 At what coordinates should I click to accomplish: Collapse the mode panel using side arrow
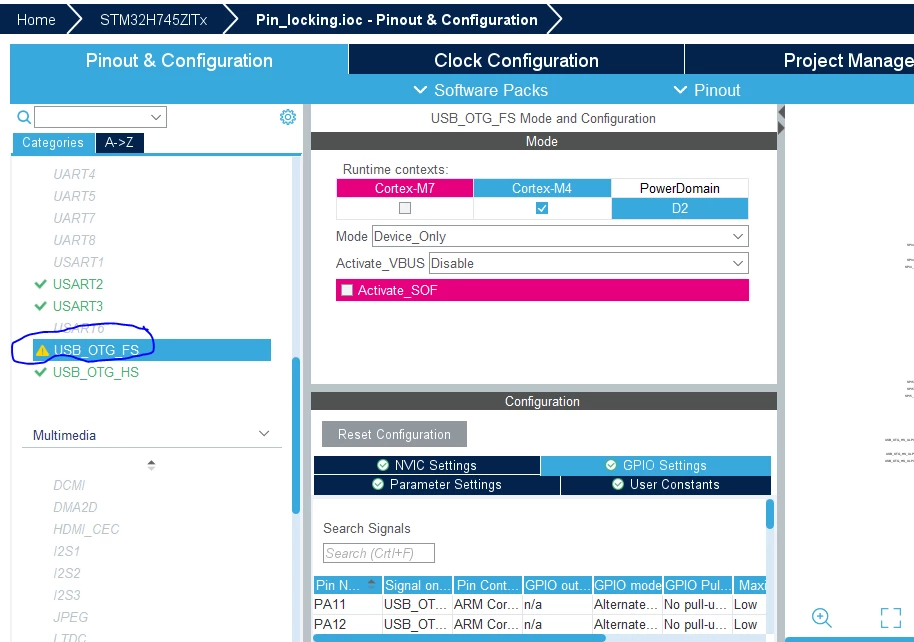point(782,112)
